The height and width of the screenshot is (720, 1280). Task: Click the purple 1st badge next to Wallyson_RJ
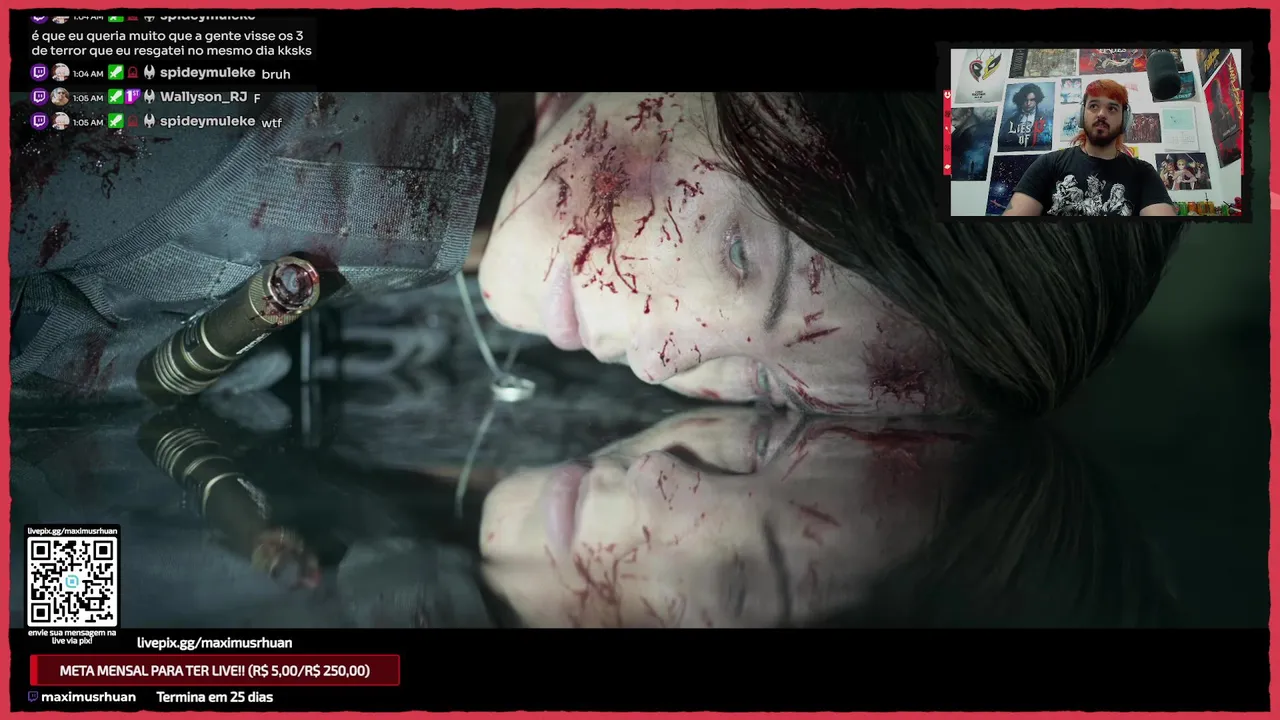[133, 97]
